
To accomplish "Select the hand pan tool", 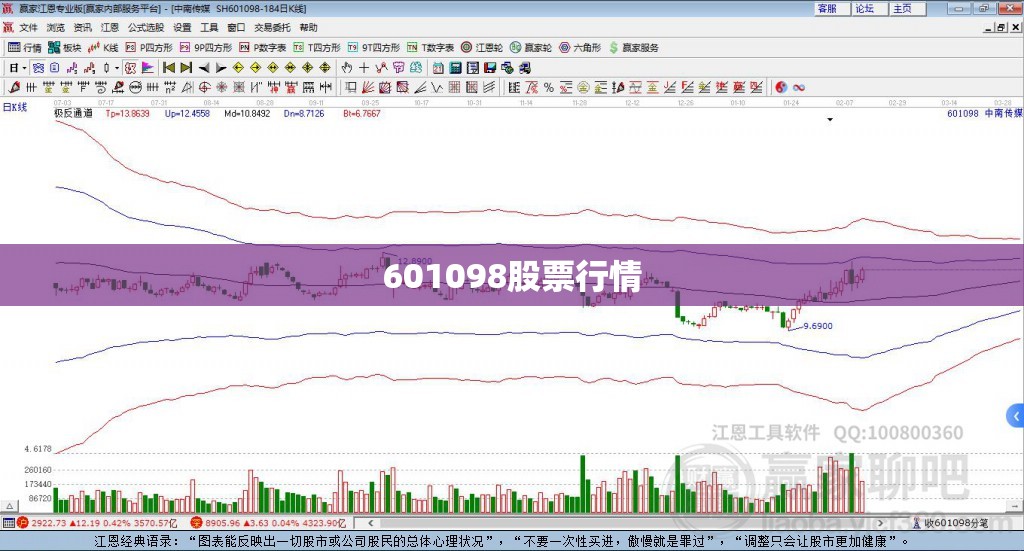I will pyautogui.click(x=347, y=68).
